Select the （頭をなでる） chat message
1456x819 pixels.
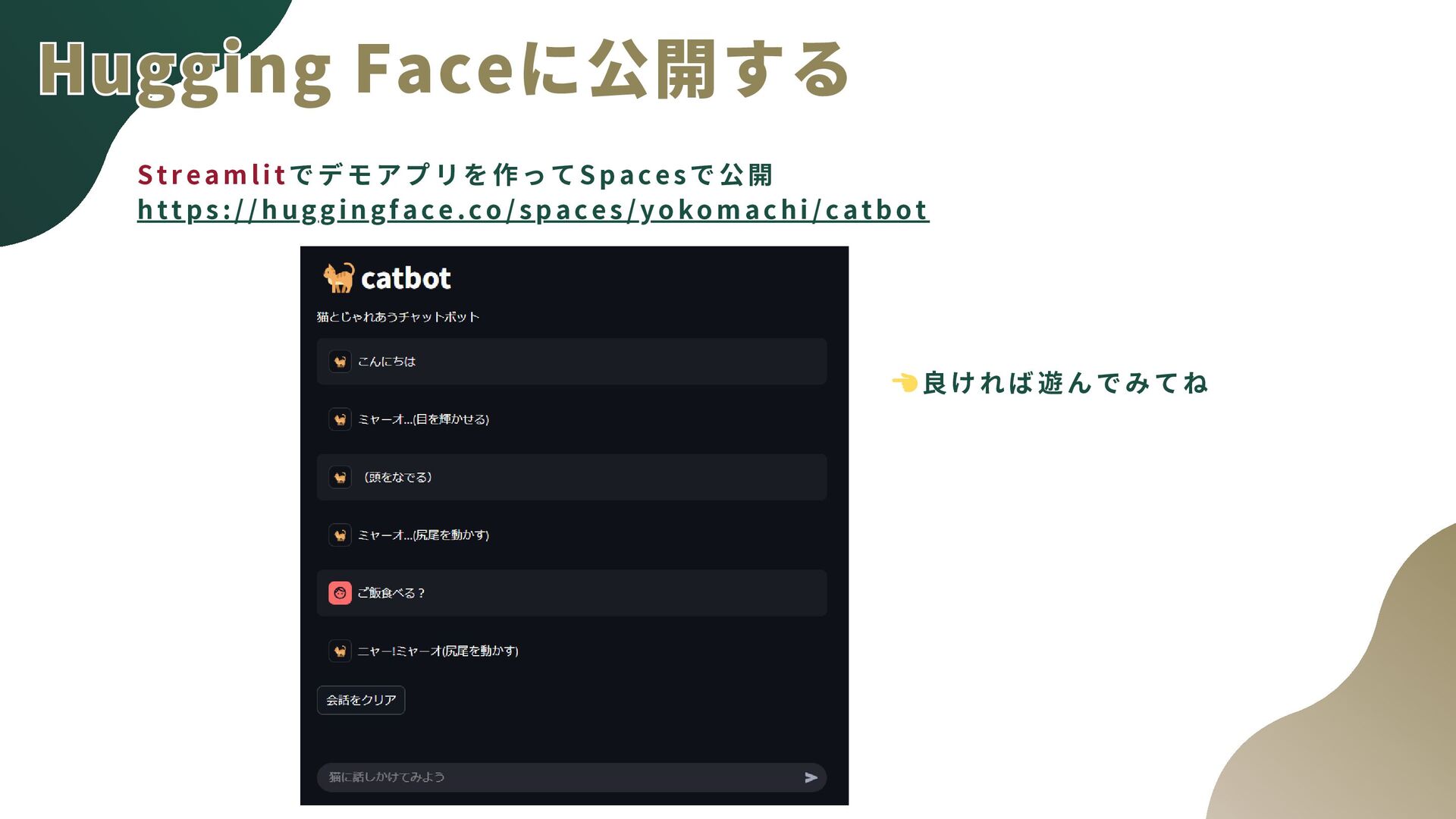coord(572,477)
